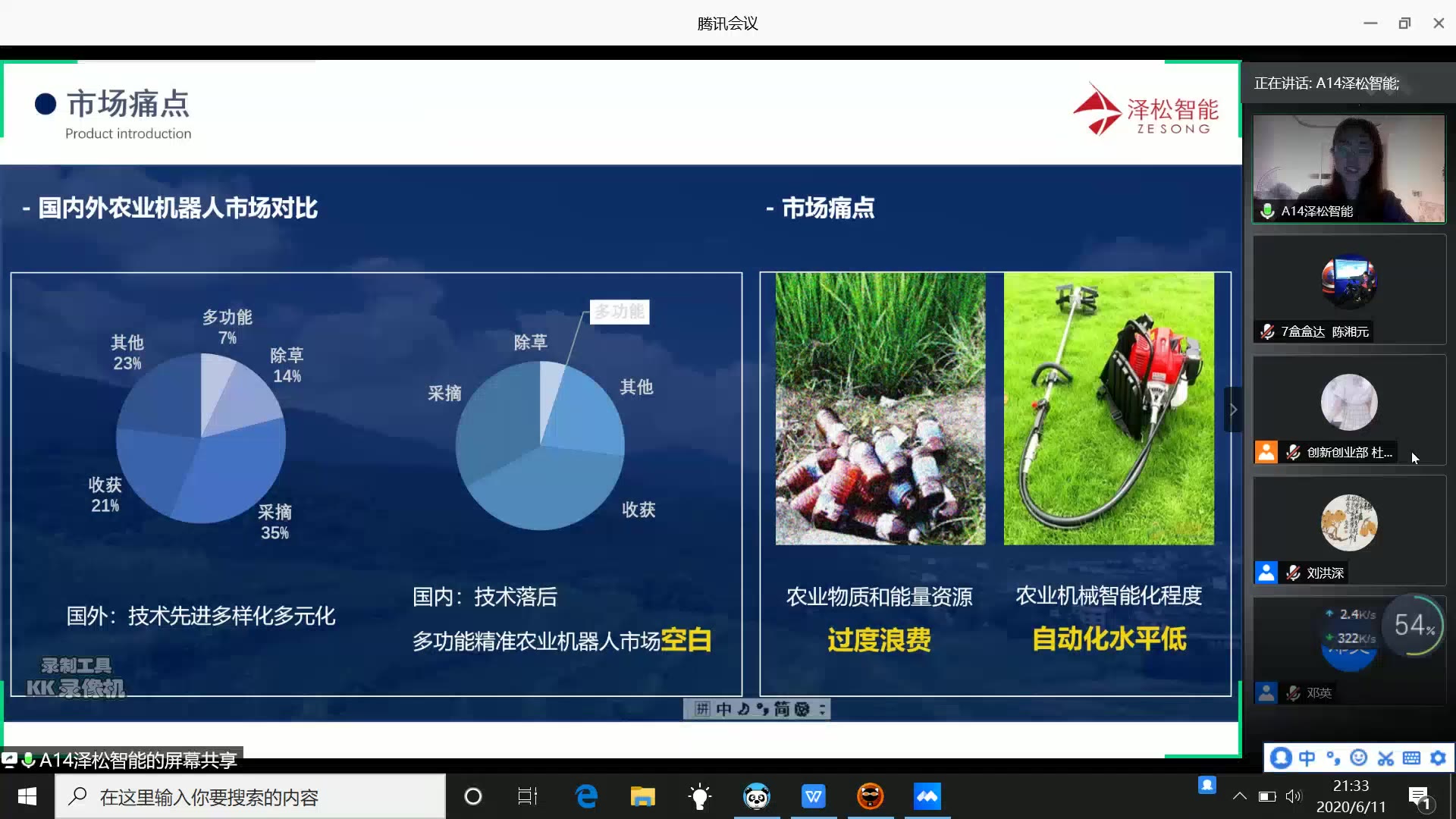Open the Action Center notification icon
Image resolution: width=1456 pixels, height=819 pixels.
click(x=1419, y=797)
